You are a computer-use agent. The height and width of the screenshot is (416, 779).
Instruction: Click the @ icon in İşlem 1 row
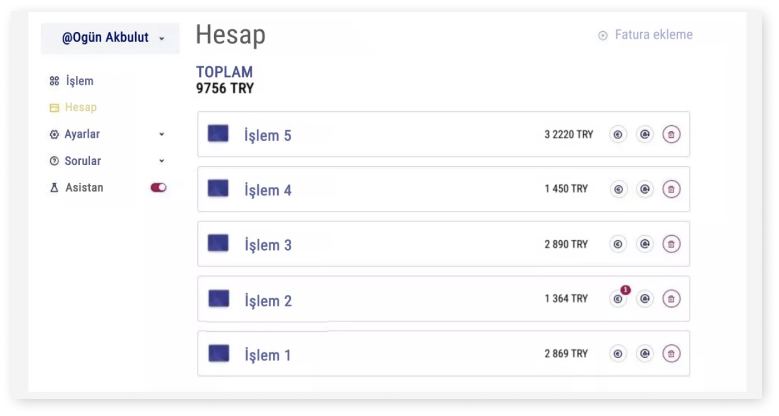645,353
